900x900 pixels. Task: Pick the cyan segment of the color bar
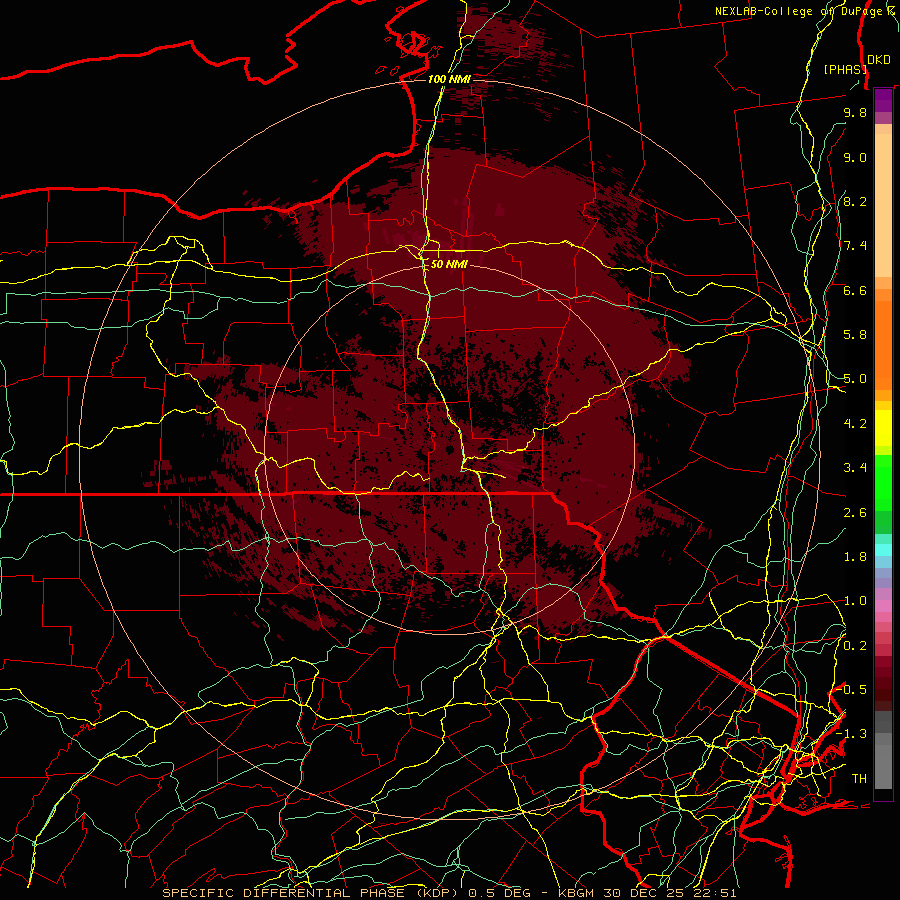click(x=883, y=549)
